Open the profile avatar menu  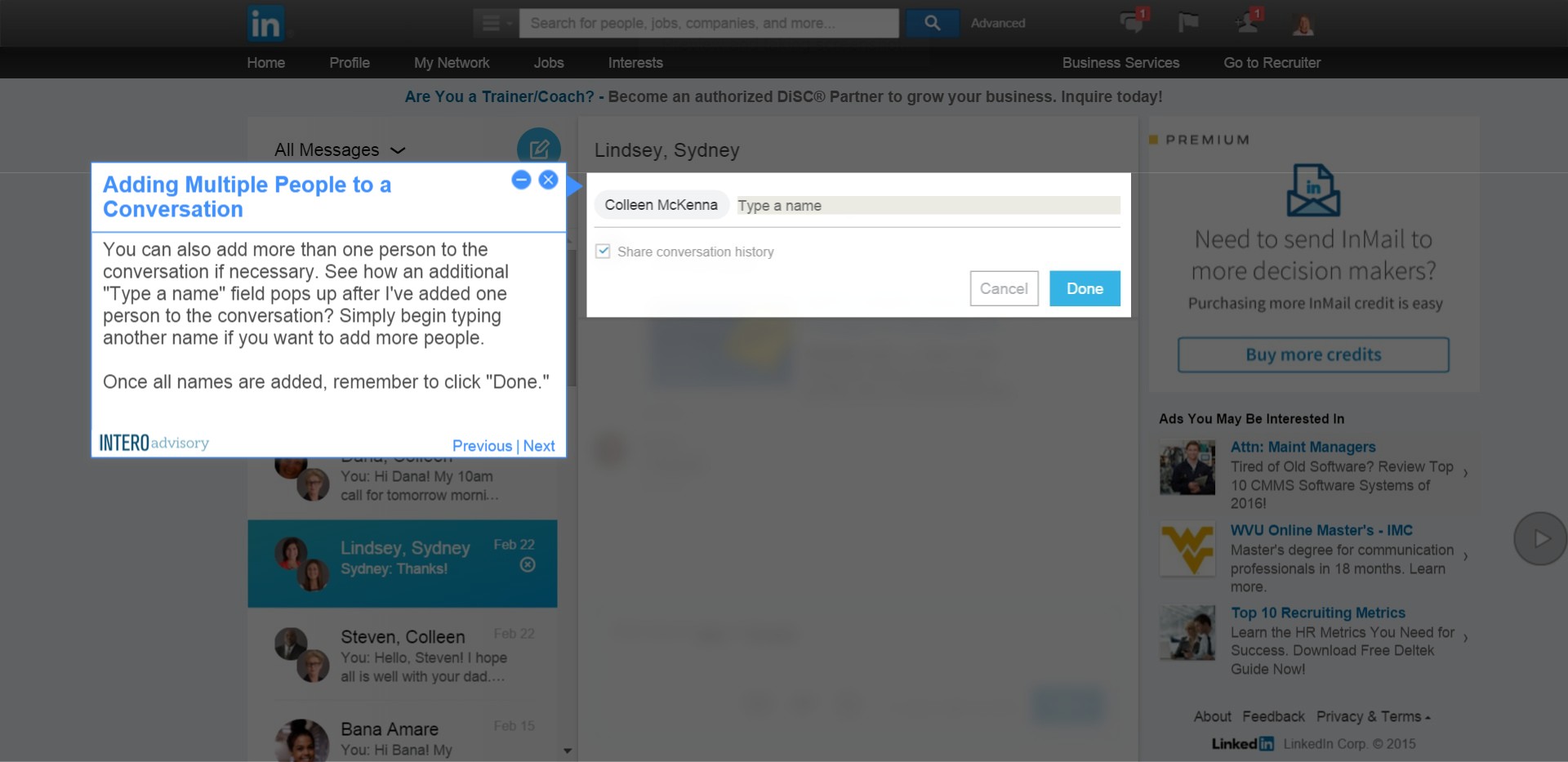[x=1303, y=24]
